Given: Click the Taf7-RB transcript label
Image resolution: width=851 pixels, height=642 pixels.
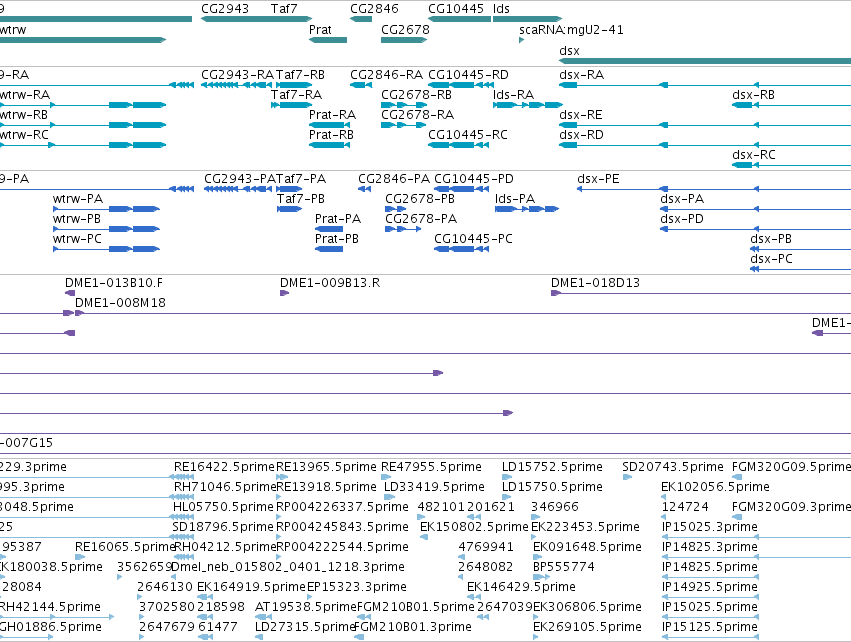Looking at the screenshot, I should click(300, 74).
